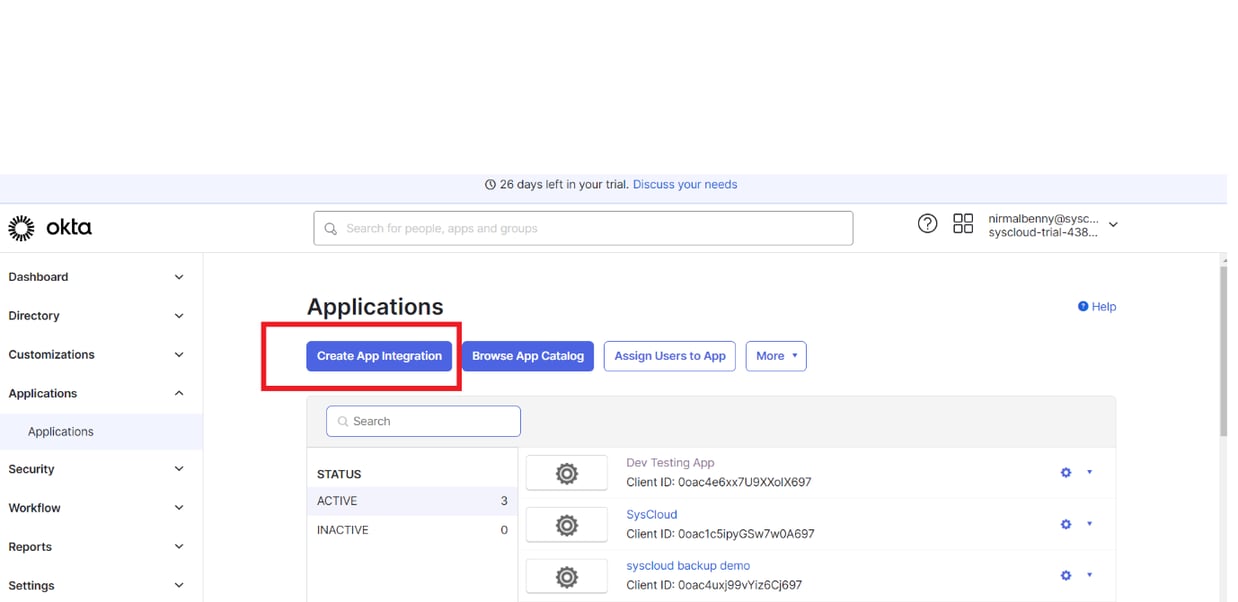
Task: Click the Help info icon near top right
Action: [x=1084, y=306]
